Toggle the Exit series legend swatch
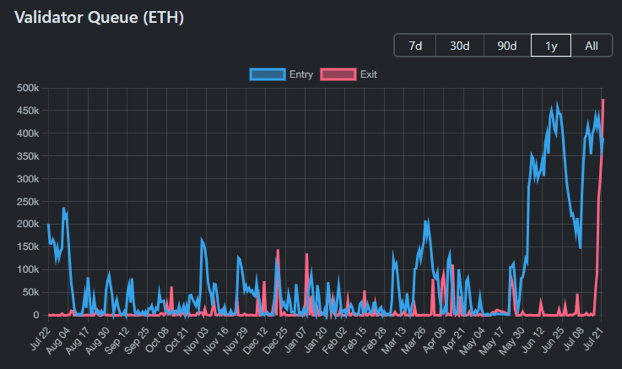Screen dimensions: 622x369 pyautogui.click(x=338, y=75)
